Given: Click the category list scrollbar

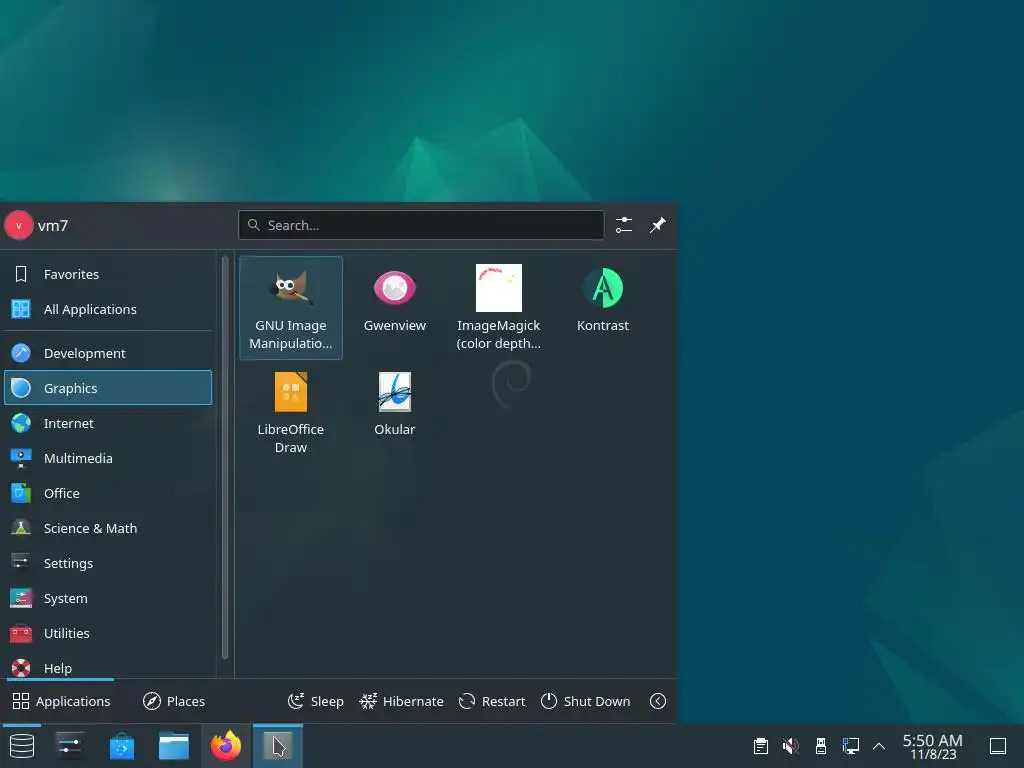Looking at the screenshot, I should [x=225, y=457].
